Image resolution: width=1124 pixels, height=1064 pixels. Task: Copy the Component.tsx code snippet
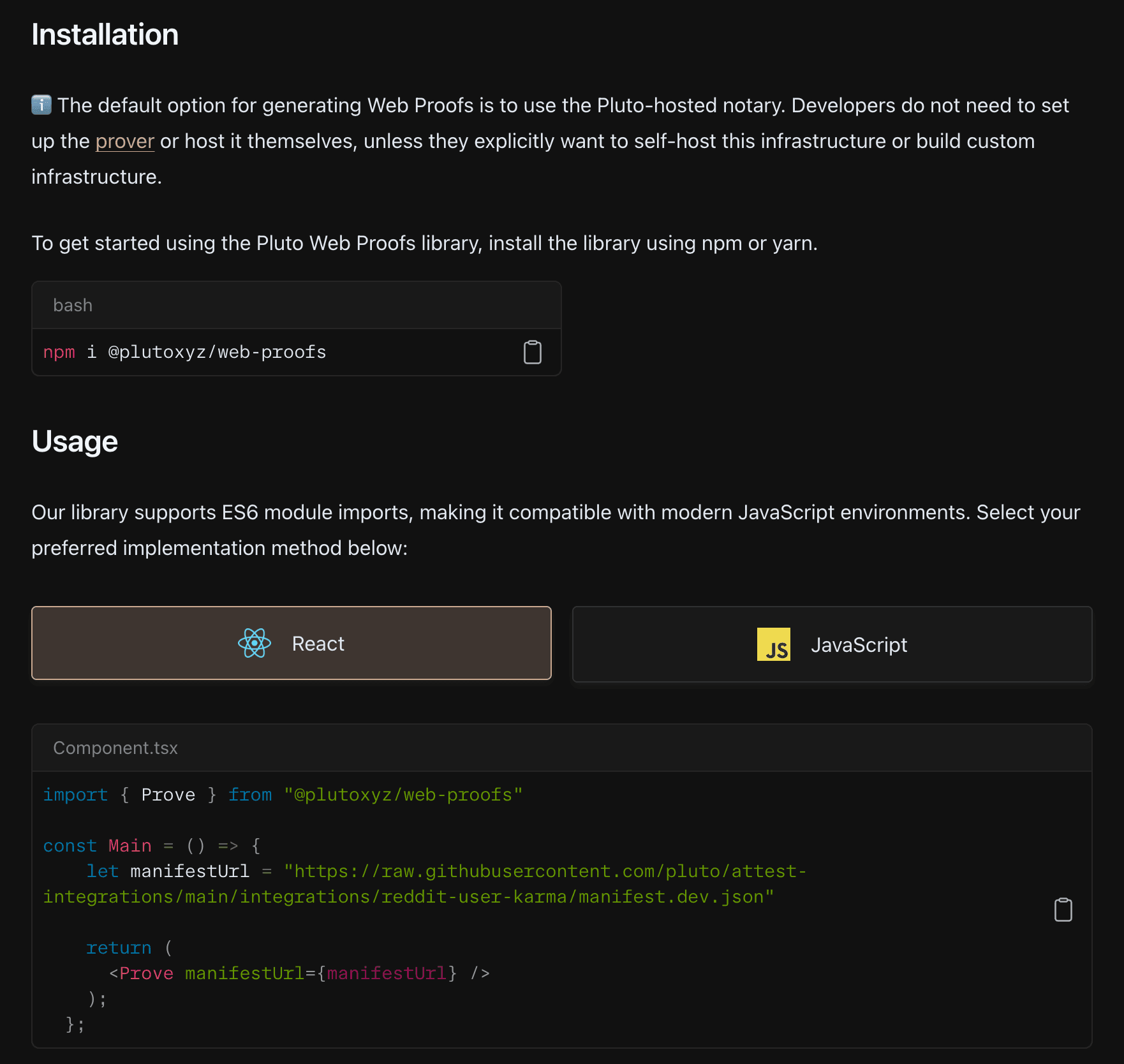[1063, 910]
